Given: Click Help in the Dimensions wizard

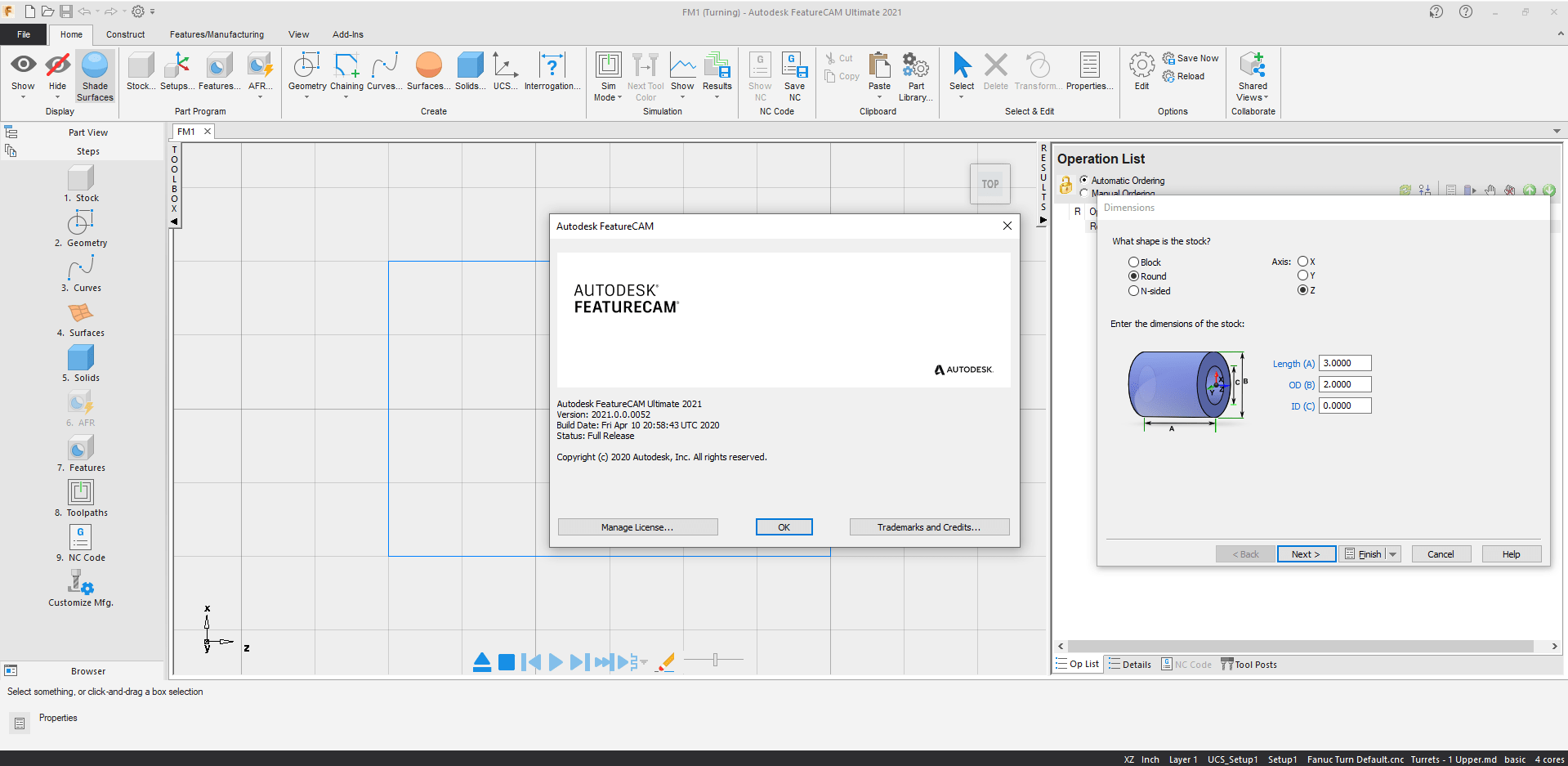Looking at the screenshot, I should tap(1511, 554).
